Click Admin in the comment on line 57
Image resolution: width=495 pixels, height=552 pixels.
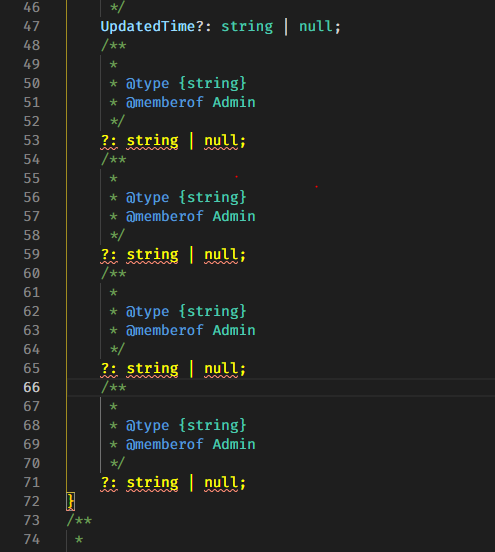tap(234, 217)
